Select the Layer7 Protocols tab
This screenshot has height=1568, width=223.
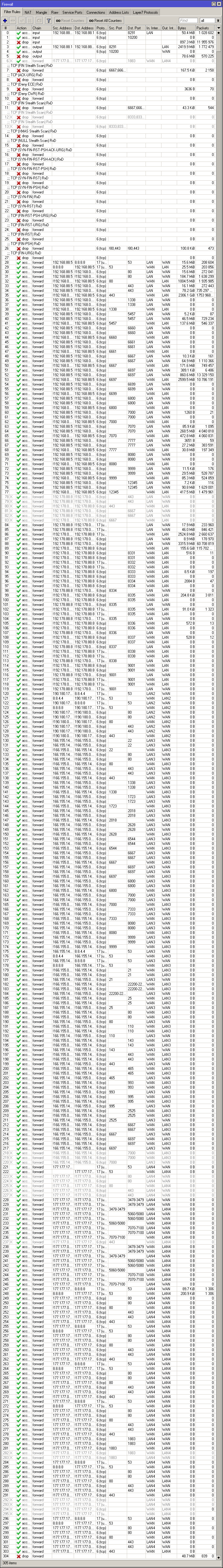pos(145,12)
